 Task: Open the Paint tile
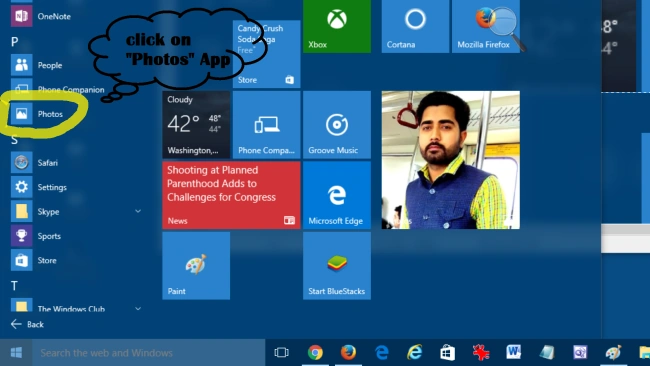click(x=196, y=265)
